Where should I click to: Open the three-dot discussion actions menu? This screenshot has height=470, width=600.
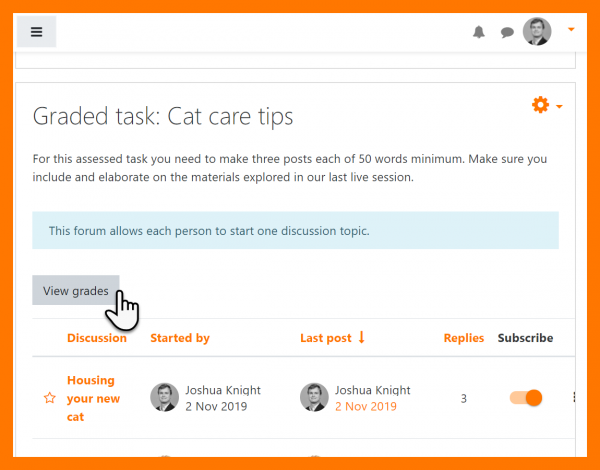(574, 397)
